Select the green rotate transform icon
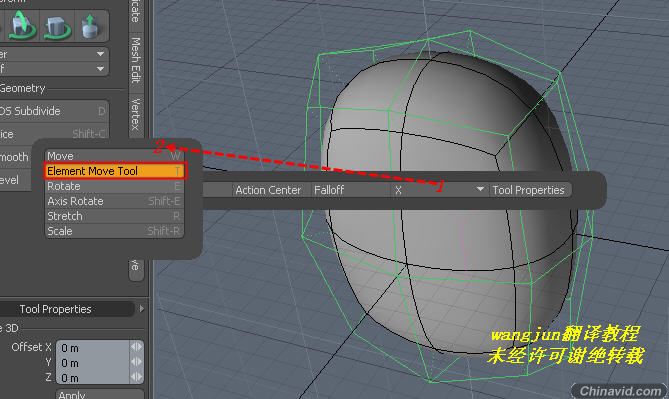Viewport: 669px width, 399px height. pyautogui.click(x=21, y=26)
